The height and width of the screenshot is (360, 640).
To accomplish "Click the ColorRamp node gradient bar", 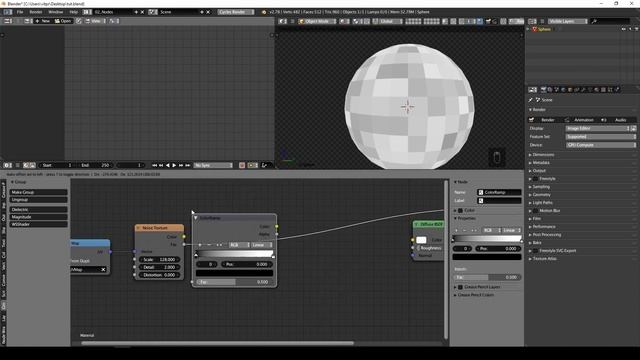I will (x=234, y=254).
